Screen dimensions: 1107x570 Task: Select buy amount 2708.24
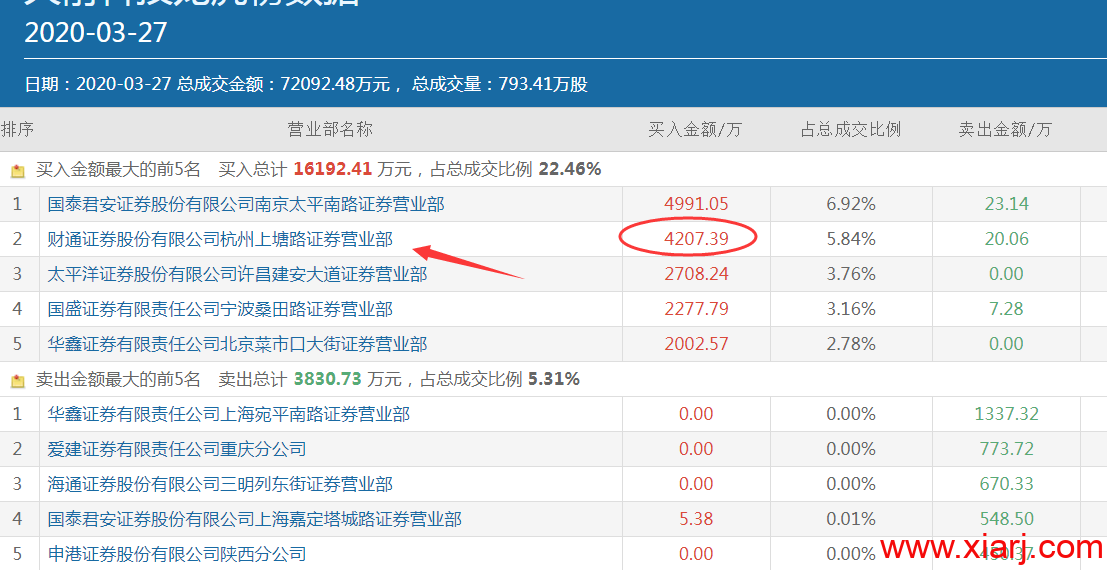[696, 274]
